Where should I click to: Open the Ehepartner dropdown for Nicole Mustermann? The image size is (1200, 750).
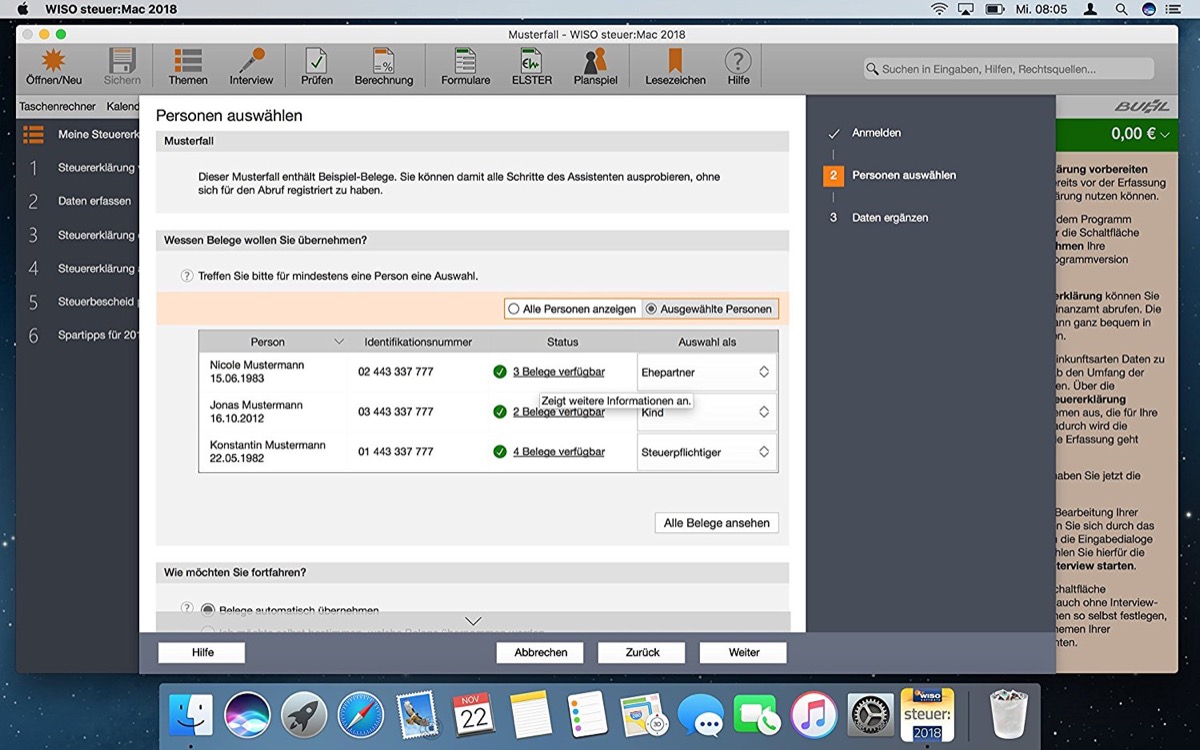pyautogui.click(x=706, y=372)
